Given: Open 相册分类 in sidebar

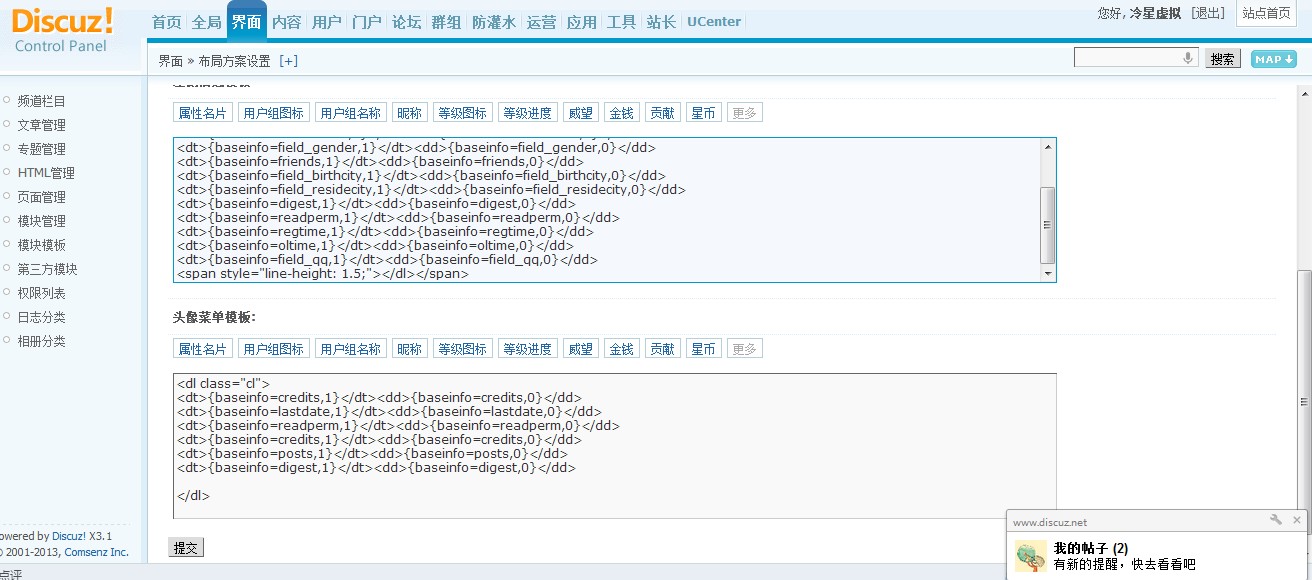Looking at the screenshot, I should (x=41, y=341).
